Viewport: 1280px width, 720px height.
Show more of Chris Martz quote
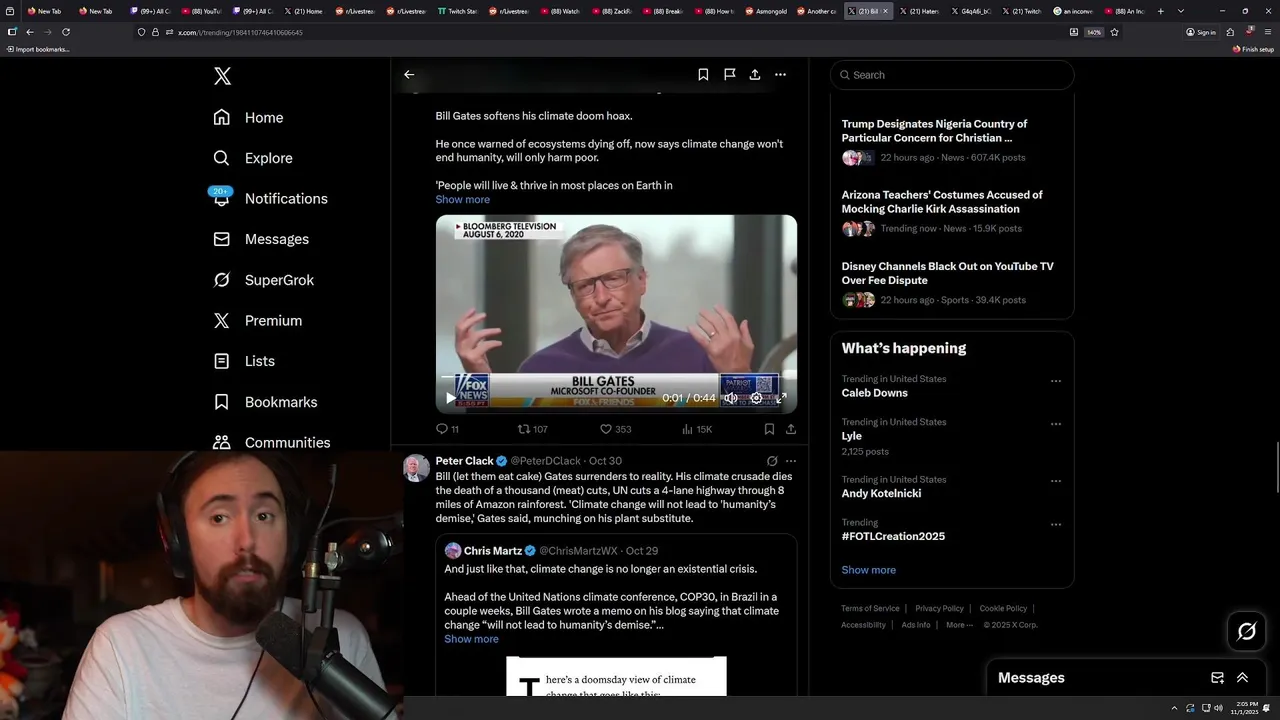[x=471, y=639]
